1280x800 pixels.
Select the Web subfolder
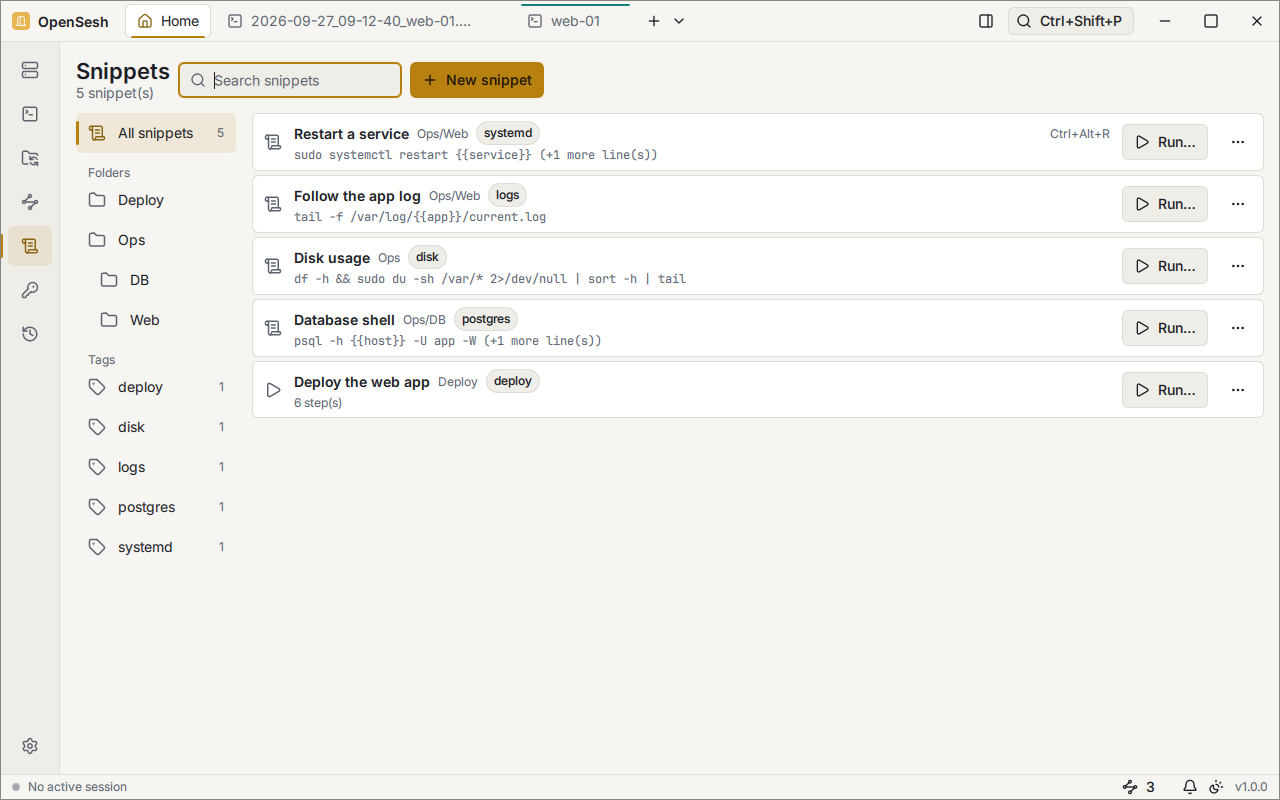click(x=162, y=320)
